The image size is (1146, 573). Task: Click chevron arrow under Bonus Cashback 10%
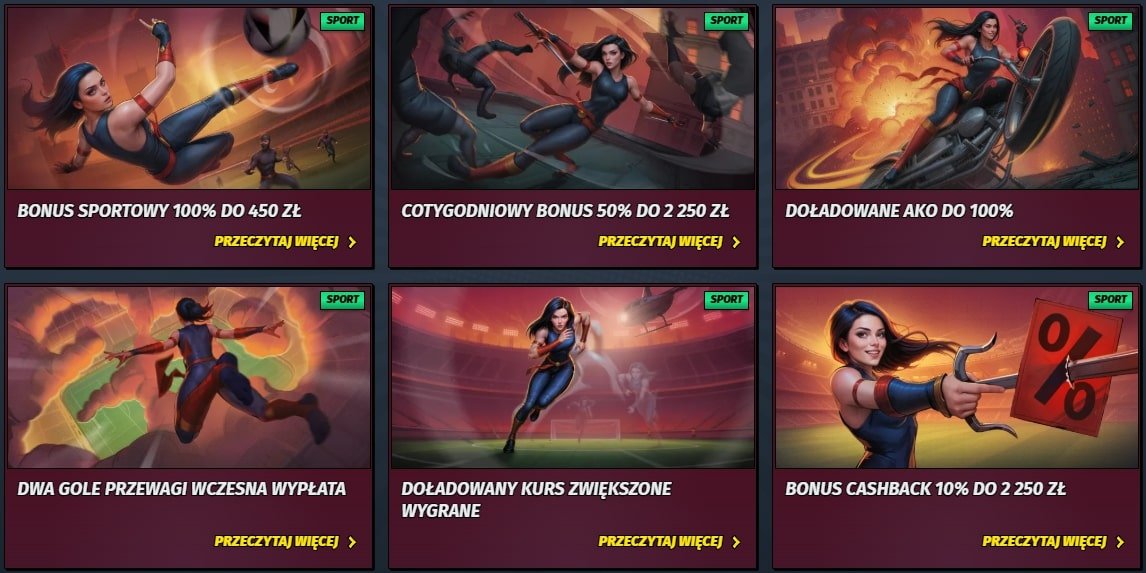1120,542
